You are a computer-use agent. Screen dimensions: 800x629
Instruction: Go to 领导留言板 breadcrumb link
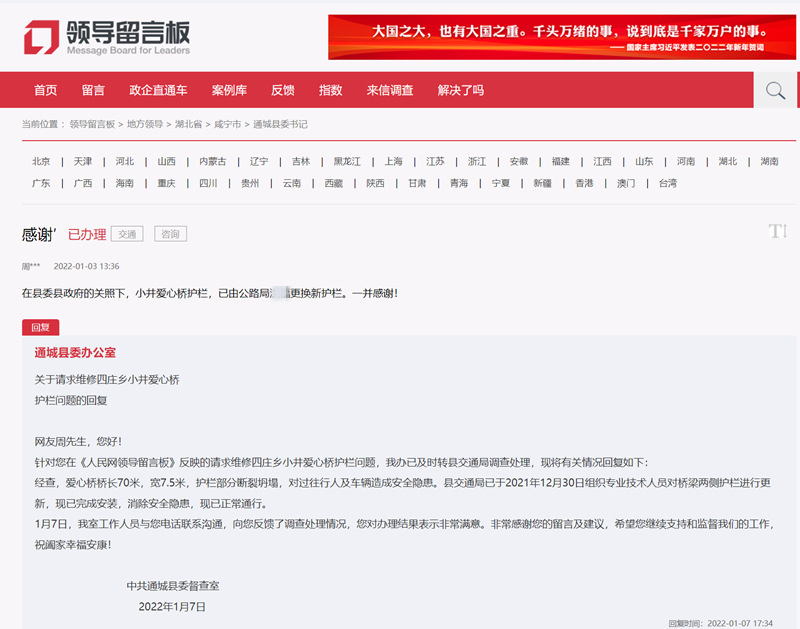[92, 124]
